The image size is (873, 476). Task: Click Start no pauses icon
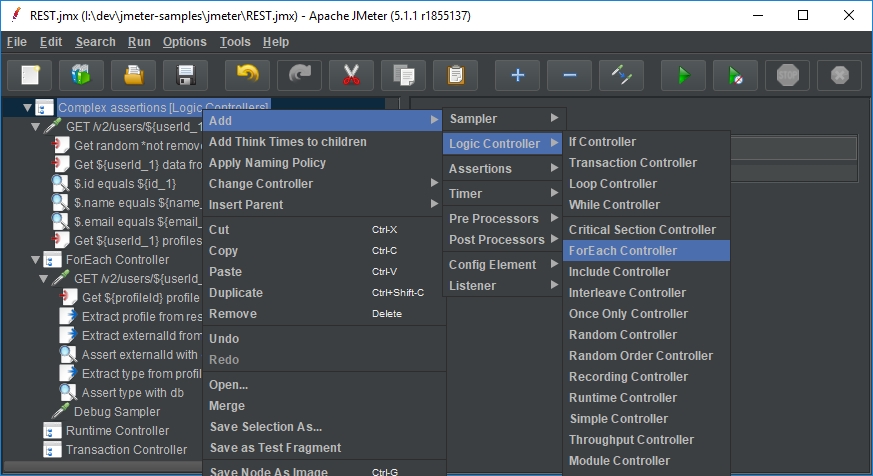point(735,75)
